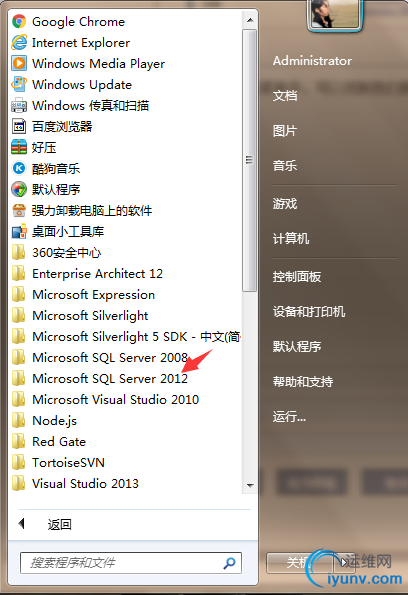Open 默认程序 icon in programs list
Viewport: 408px width, 595px height.
click(19, 189)
